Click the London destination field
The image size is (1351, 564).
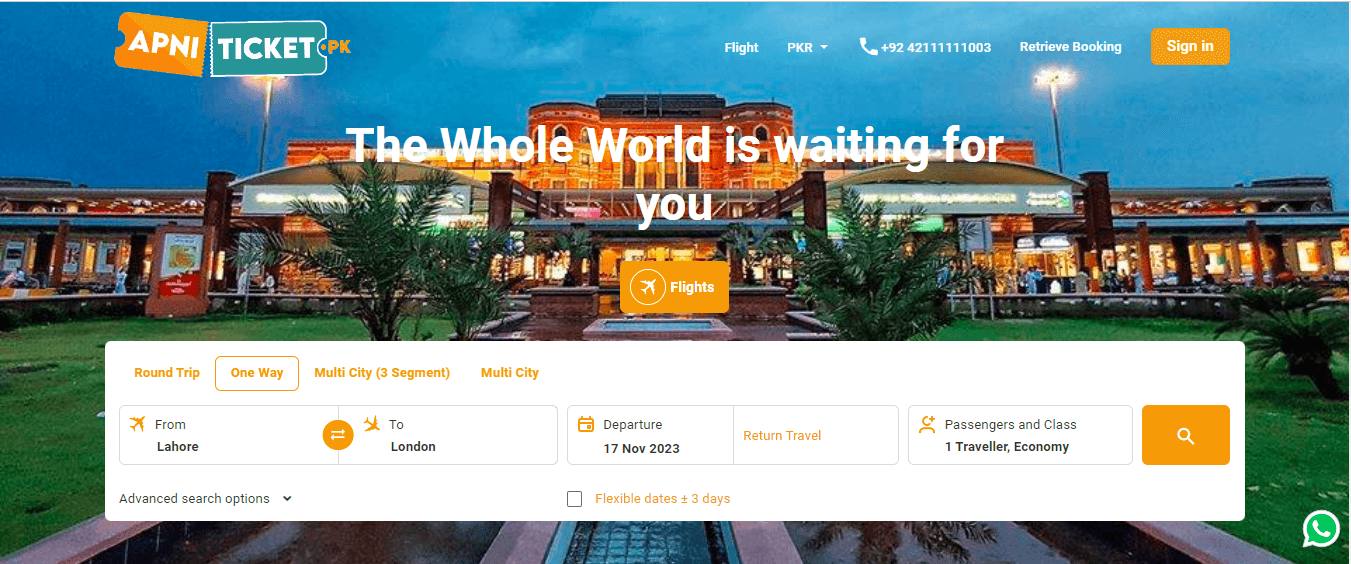tap(448, 435)
